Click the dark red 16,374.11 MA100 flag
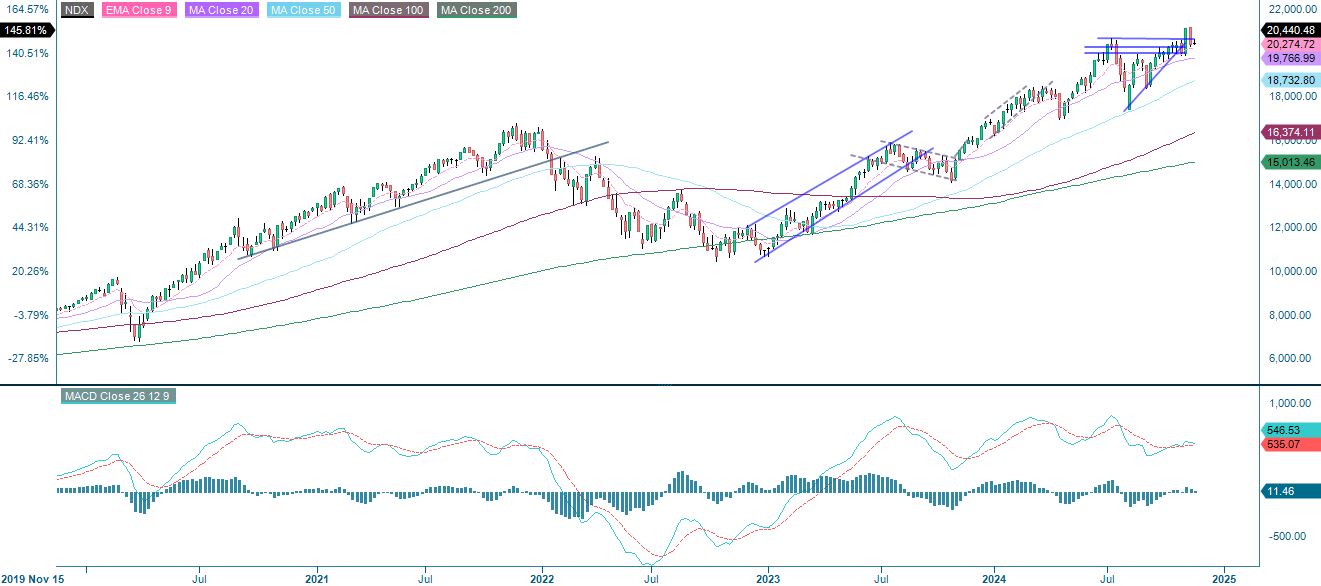The width and height of the screenshot is (1321, 586). (x=1290, y=132)
